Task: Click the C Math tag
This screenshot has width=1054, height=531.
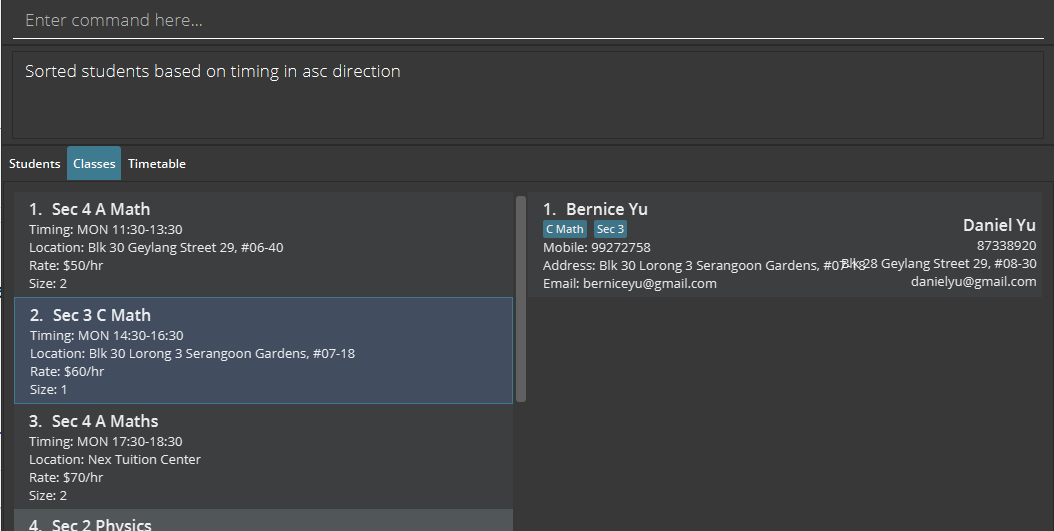Action: point(565,229)
